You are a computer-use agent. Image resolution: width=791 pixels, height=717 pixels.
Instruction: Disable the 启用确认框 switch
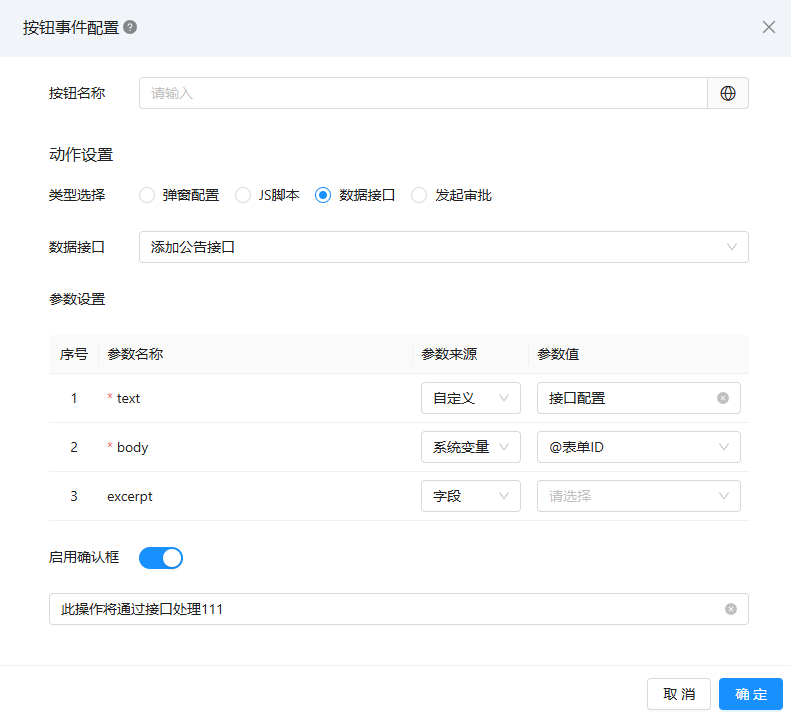[x=161, y=558]
